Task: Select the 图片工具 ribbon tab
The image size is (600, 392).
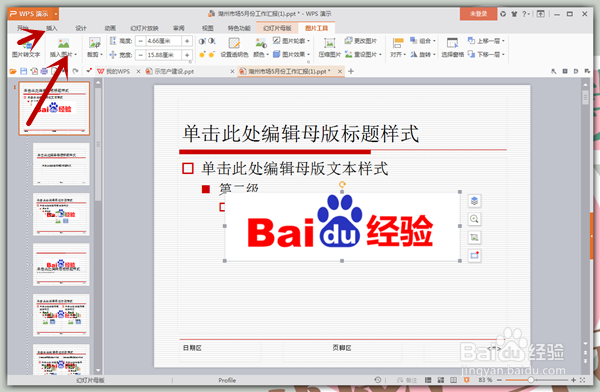Action: pos(316,28)
